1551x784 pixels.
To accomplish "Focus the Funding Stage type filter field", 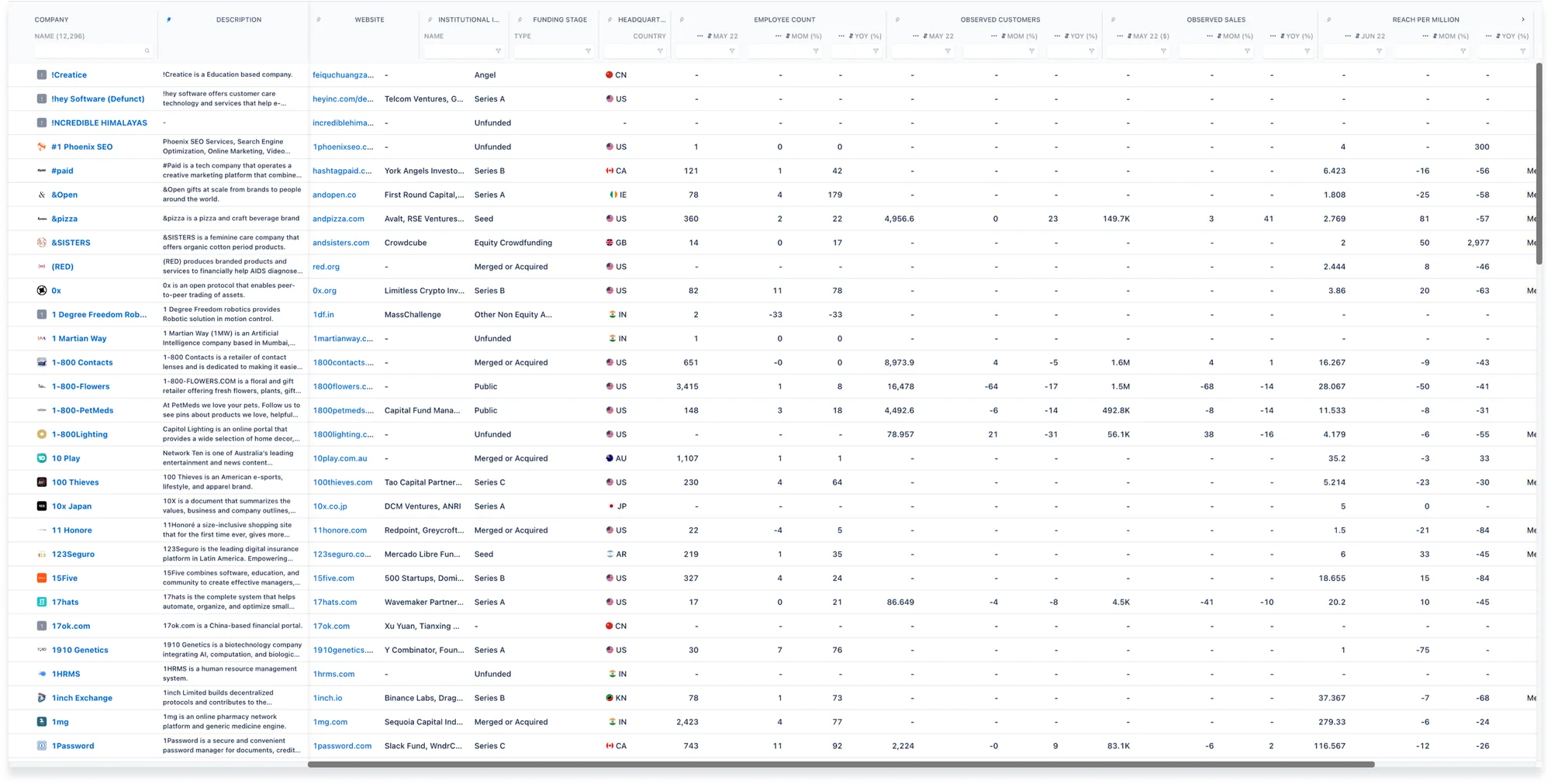I will 553,51.
